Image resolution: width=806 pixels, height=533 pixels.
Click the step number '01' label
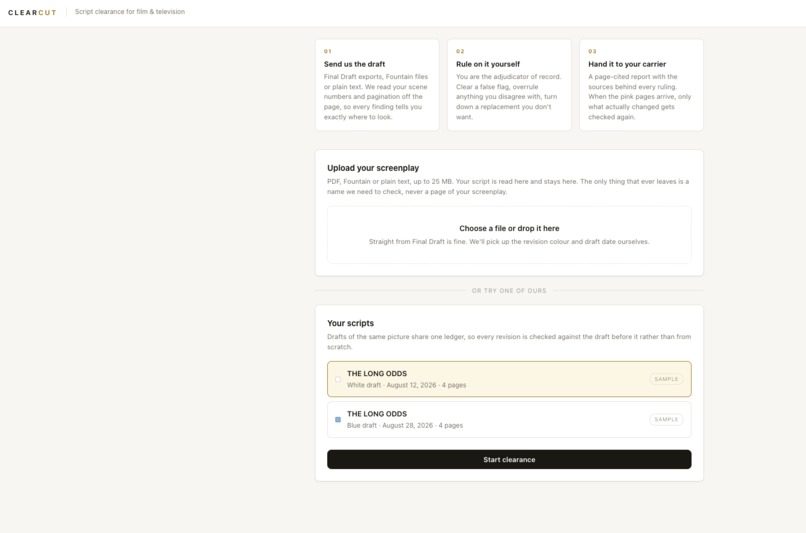click(x=327, y=51)
